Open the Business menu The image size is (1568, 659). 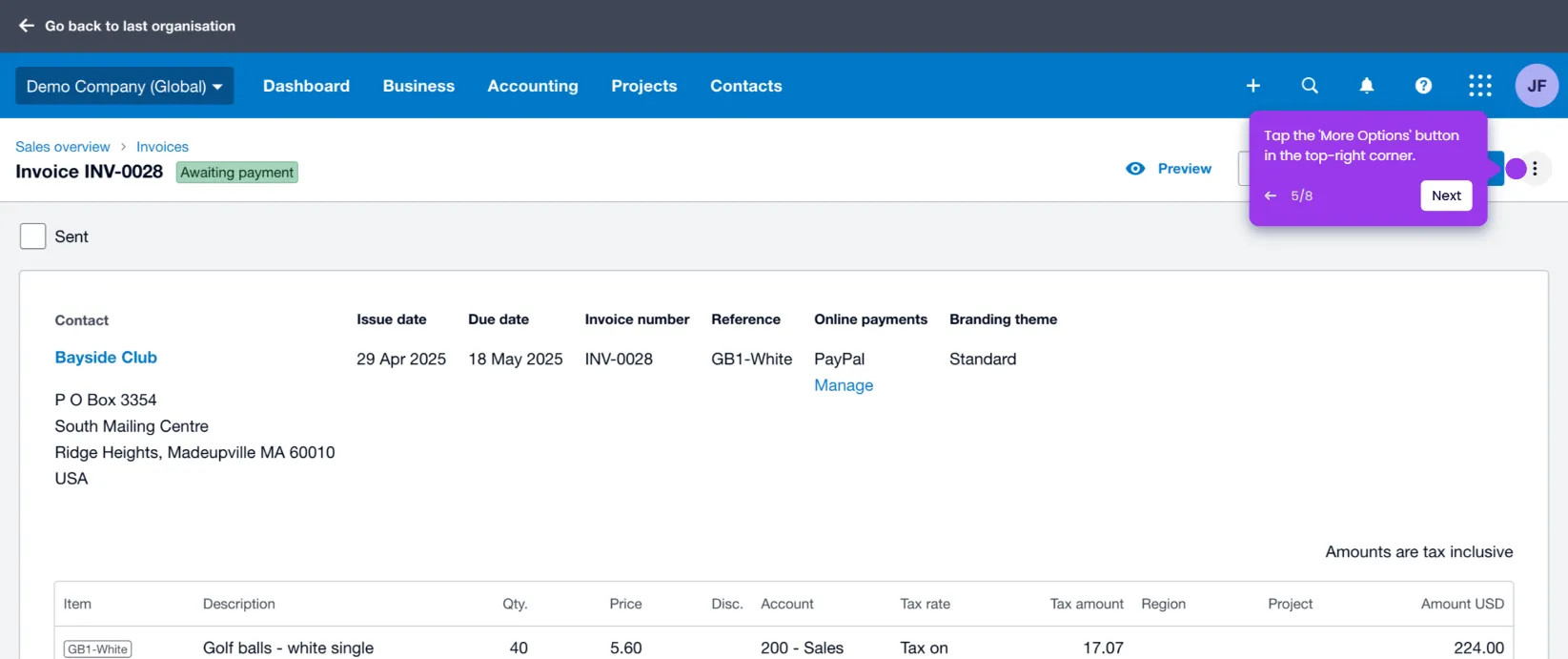click(x=418, y=86)
